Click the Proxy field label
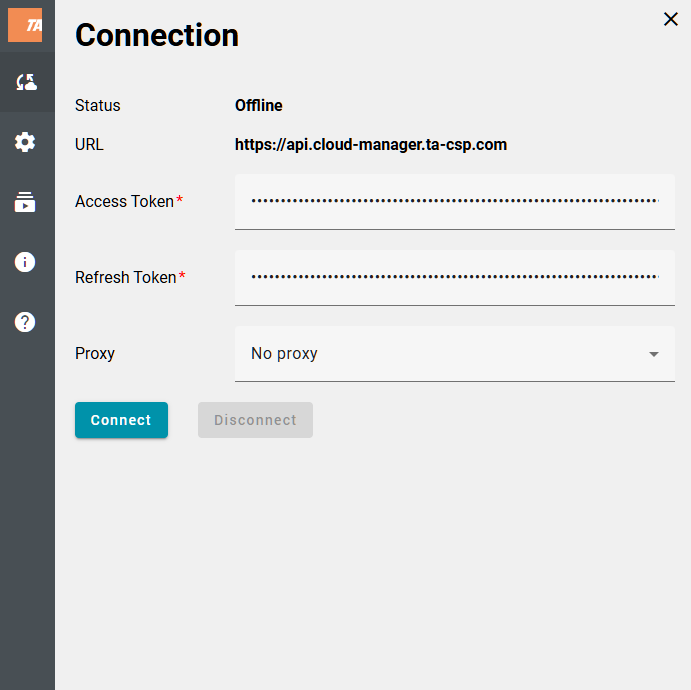The height and width of the screenshot is (690, 691). (x=95, y=354)
